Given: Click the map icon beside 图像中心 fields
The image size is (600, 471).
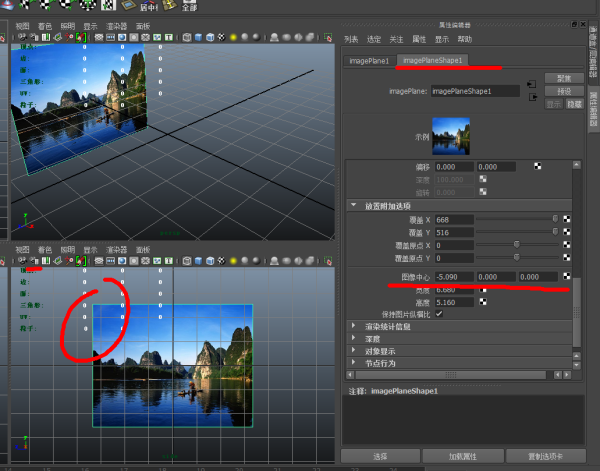Looking at the screenshot, I should tap(566, 276).
